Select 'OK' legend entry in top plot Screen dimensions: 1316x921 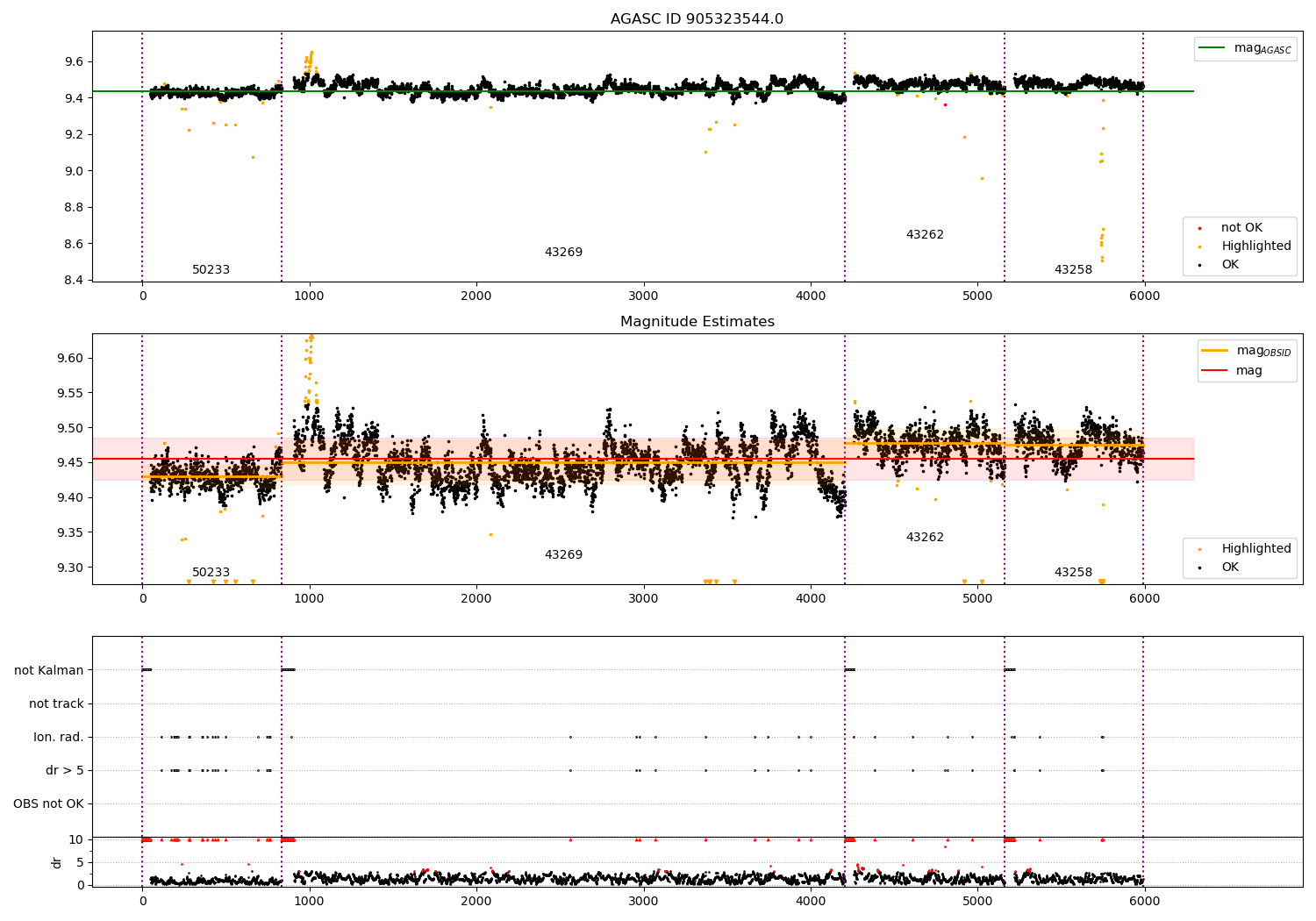click(1230, 265)
